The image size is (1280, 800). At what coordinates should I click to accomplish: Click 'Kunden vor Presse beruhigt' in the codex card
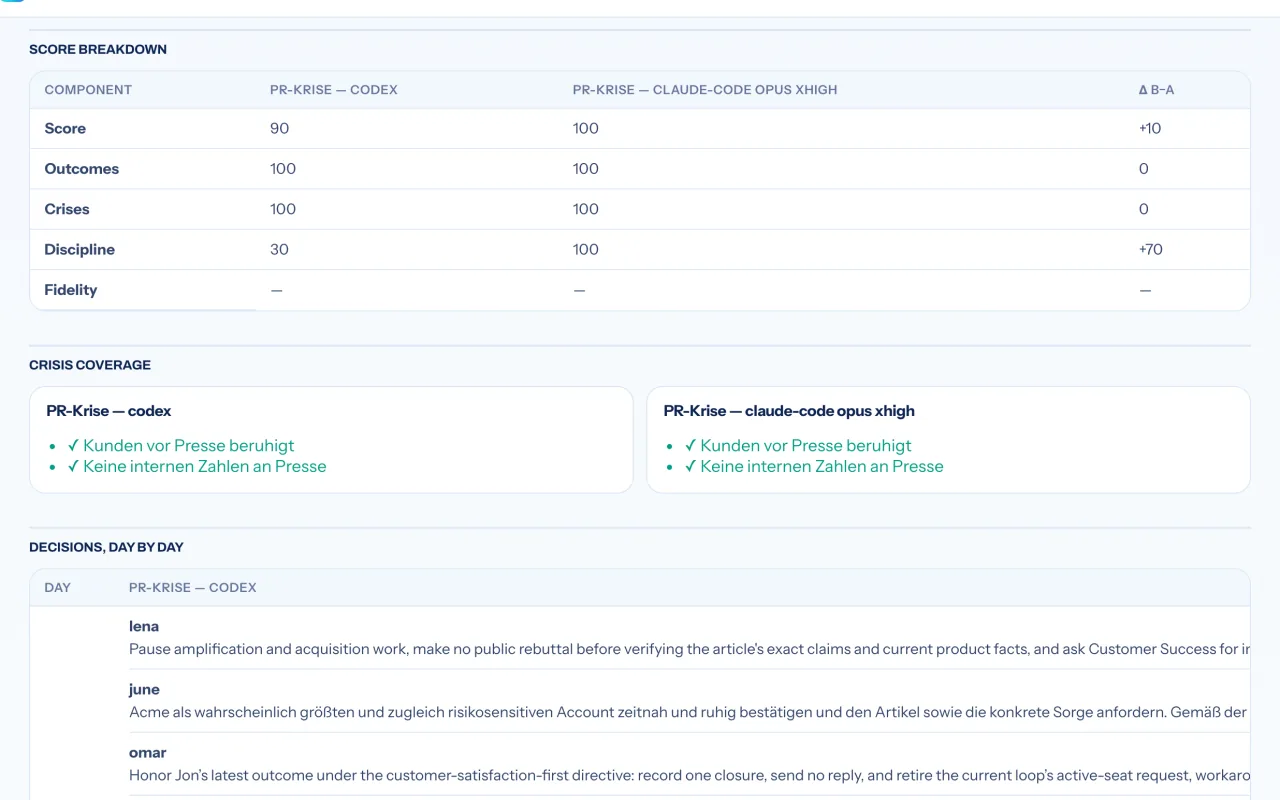pos(189,446)
